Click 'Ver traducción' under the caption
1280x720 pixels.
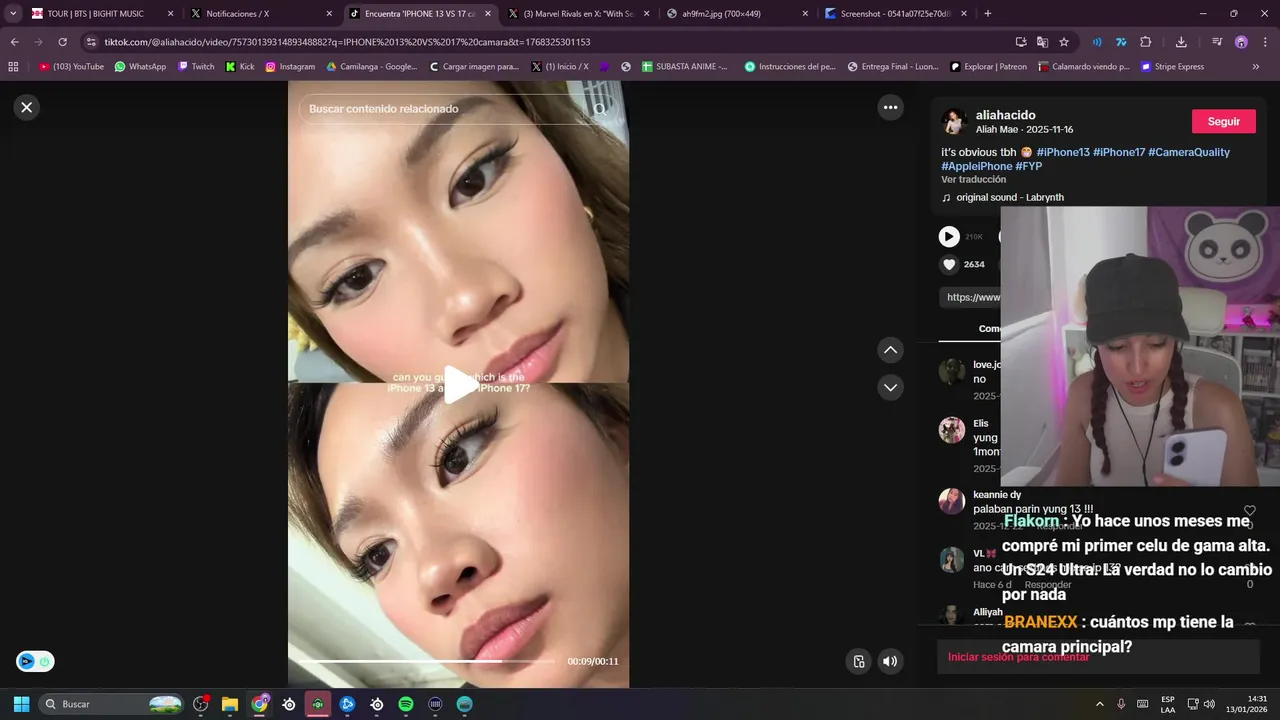tap(973, 179)
